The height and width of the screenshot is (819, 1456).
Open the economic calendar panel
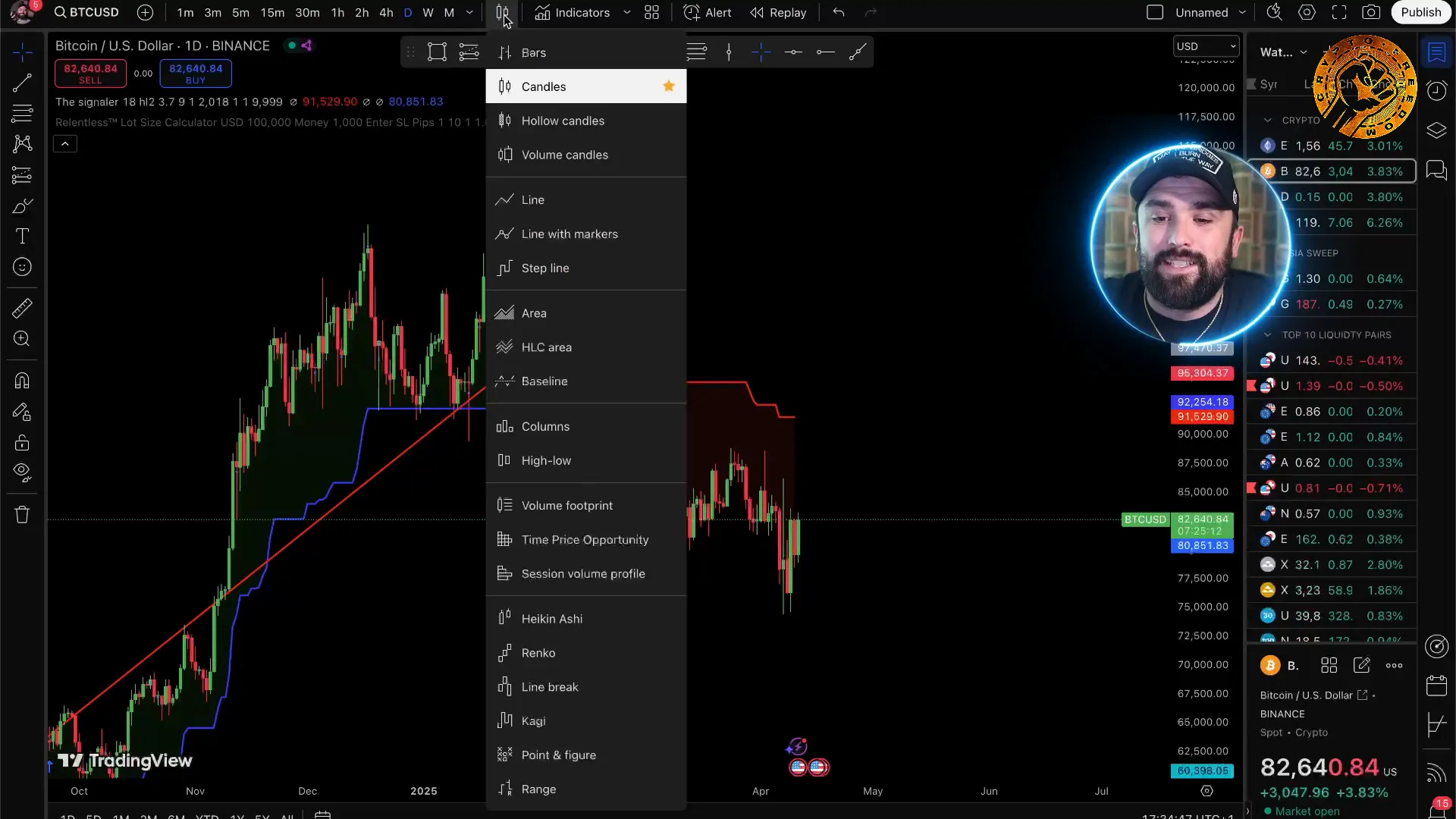(1436, 686)
